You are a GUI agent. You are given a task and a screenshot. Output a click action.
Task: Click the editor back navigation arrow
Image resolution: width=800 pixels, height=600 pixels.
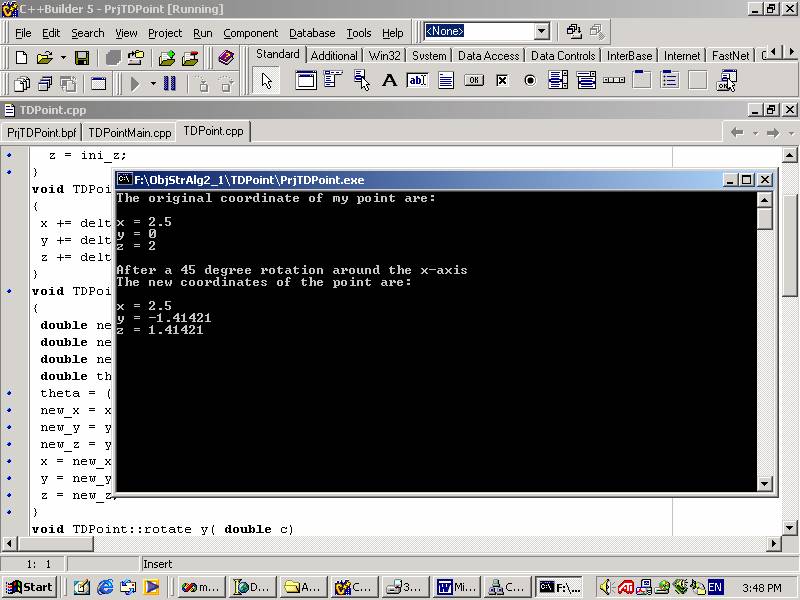[737, 132]
